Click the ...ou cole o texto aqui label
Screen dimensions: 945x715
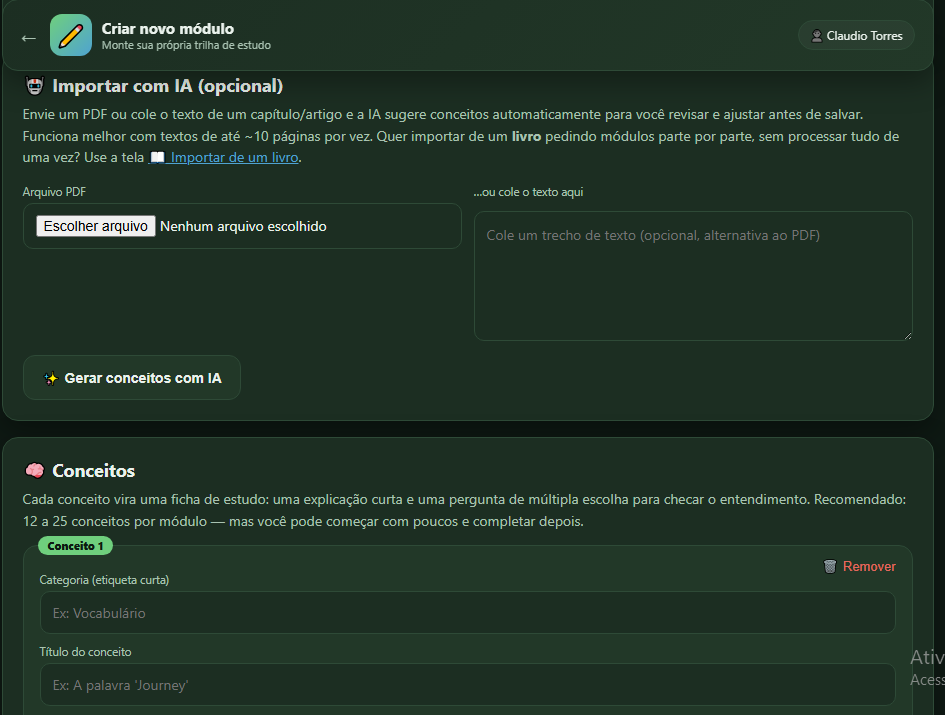[x=529, y=192]
